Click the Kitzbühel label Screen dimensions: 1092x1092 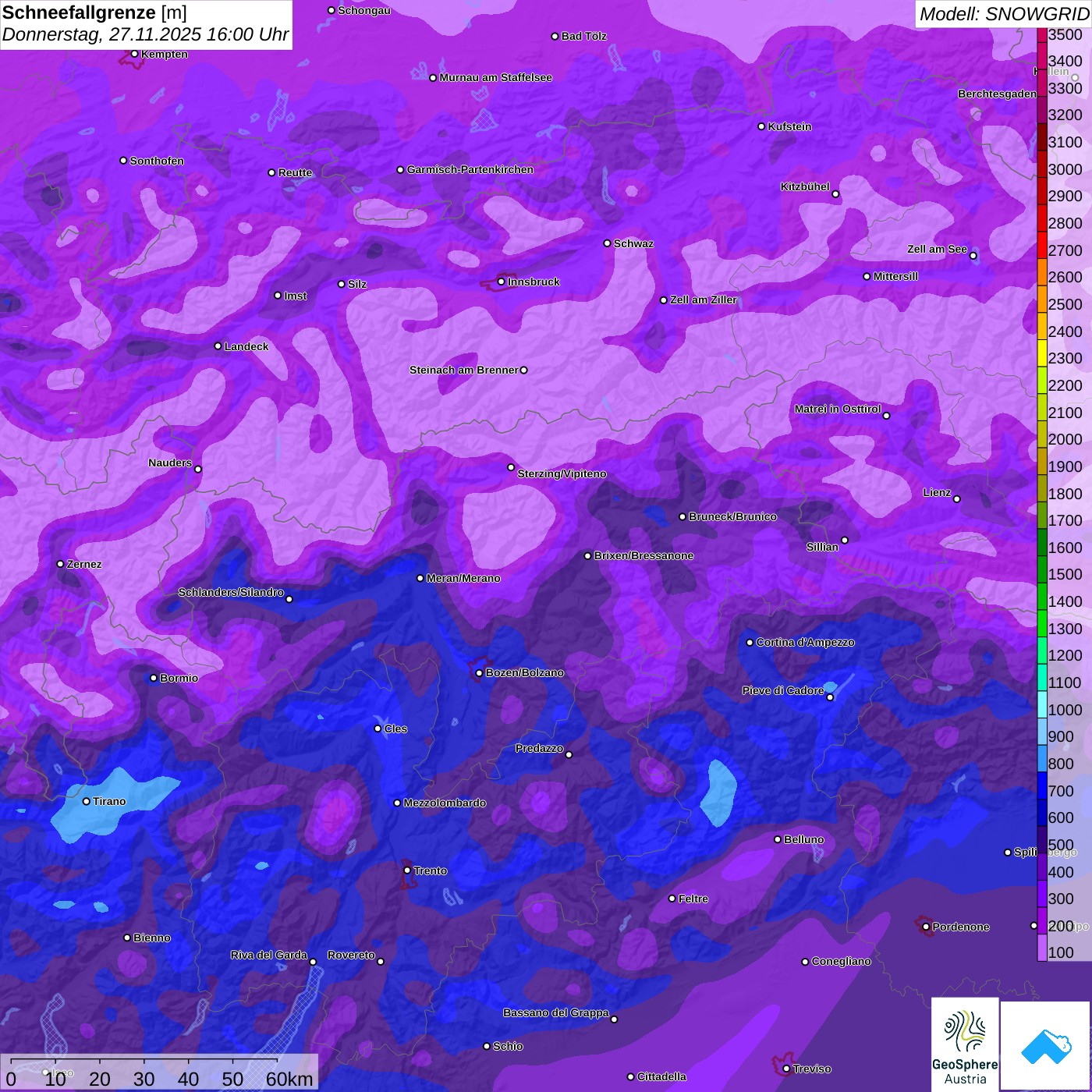[x=805, y=186]
